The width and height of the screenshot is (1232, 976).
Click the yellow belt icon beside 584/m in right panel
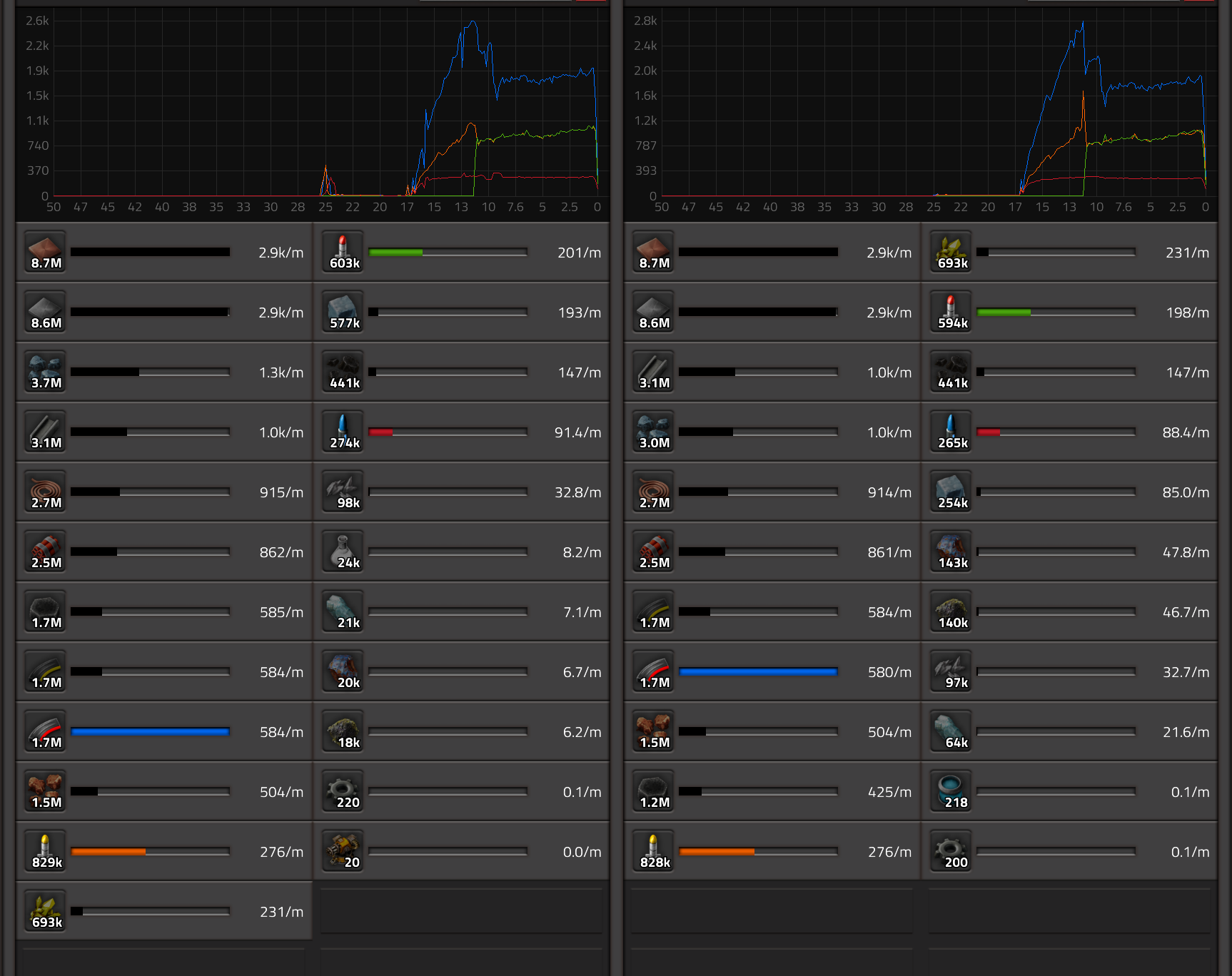[653, 611]
